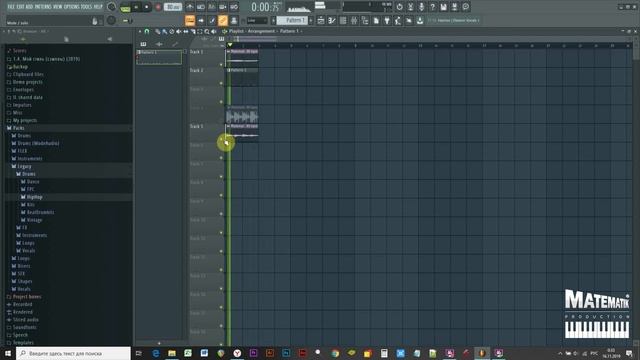Show audio clips in the picker panel
640x360 pixels.
[x=159, y=44]
